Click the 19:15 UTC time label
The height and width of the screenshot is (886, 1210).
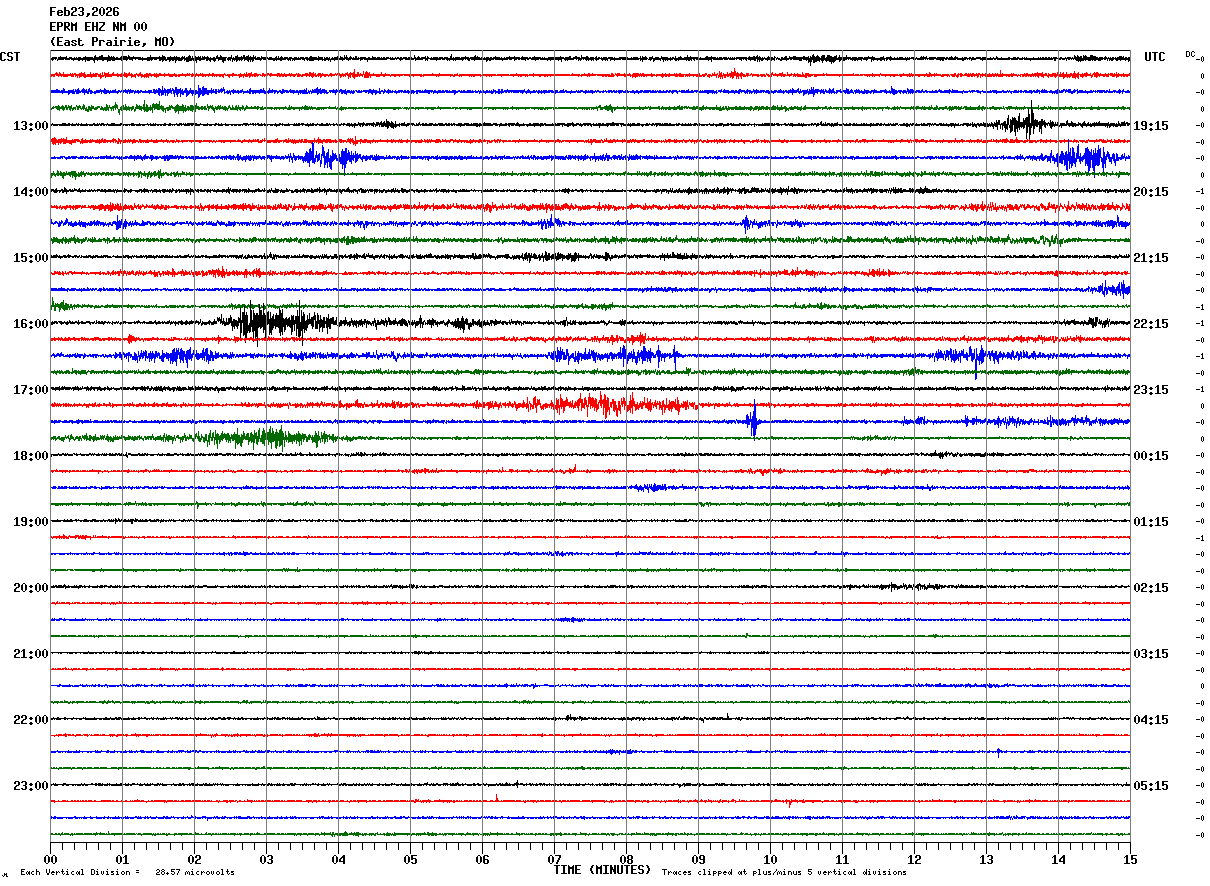(1151, 126)
